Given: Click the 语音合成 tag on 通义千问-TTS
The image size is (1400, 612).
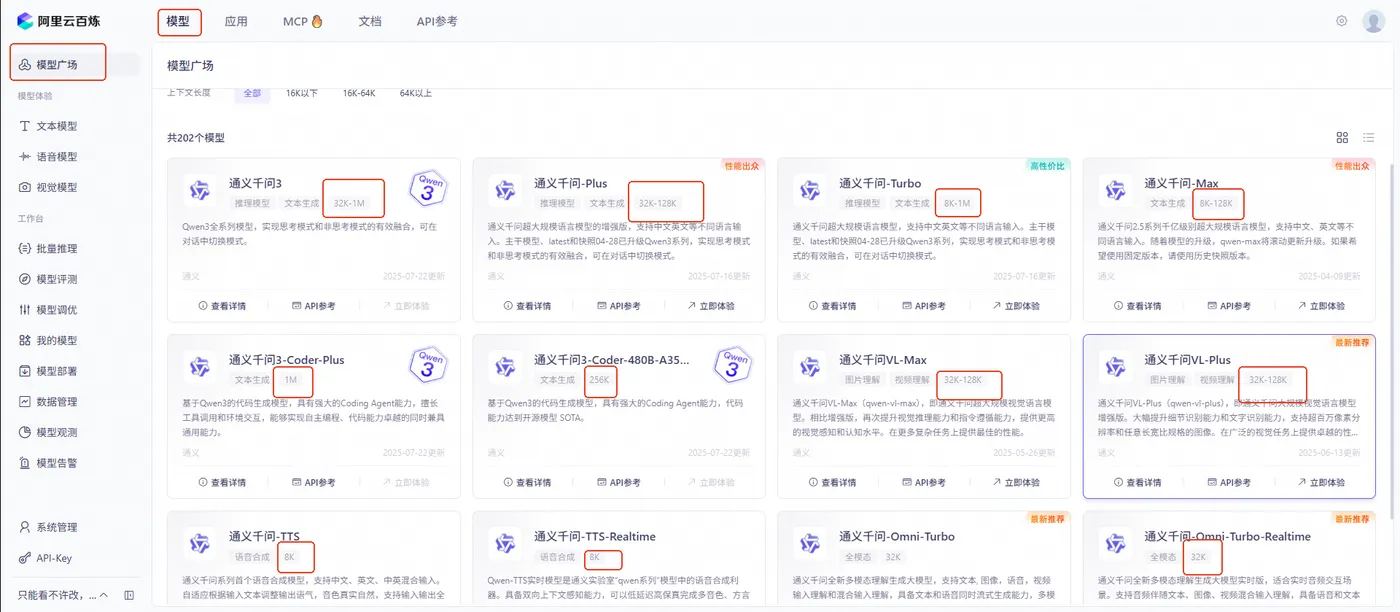Looking at the screenshot, I should pyautogui.click(x=251, y=556).
